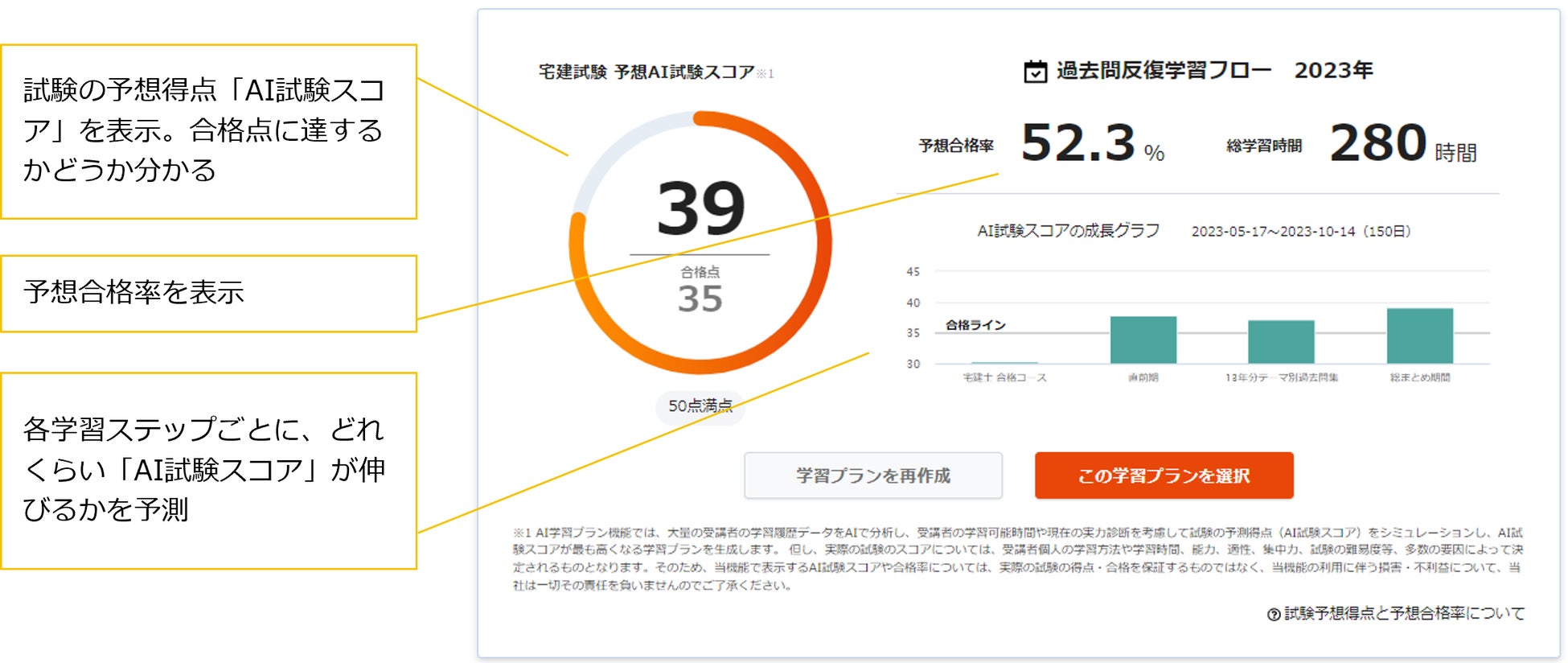The image size is (1568, 663).
Task: Click the 13年分テーマ別過去問集 axis label
Action: (x=1282, y=377)
